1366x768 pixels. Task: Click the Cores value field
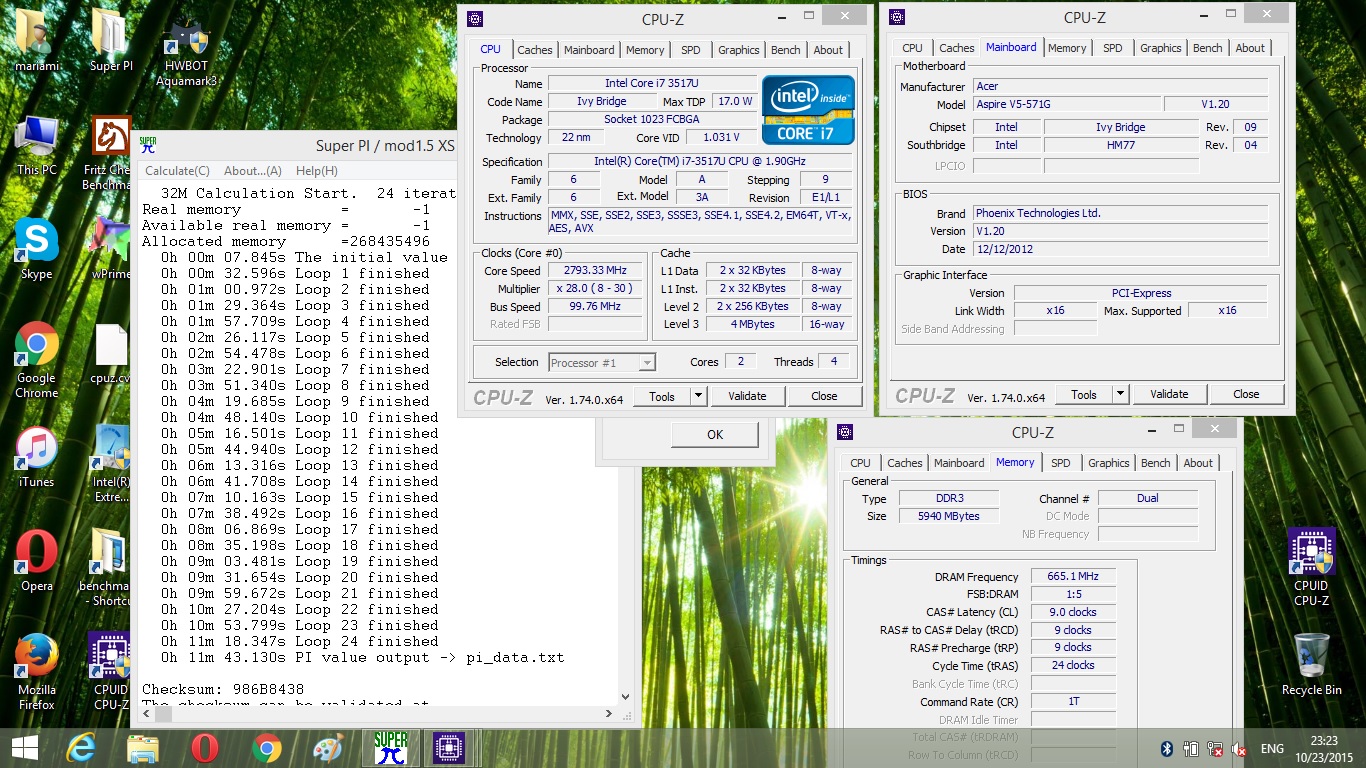(x=741, y=362)
